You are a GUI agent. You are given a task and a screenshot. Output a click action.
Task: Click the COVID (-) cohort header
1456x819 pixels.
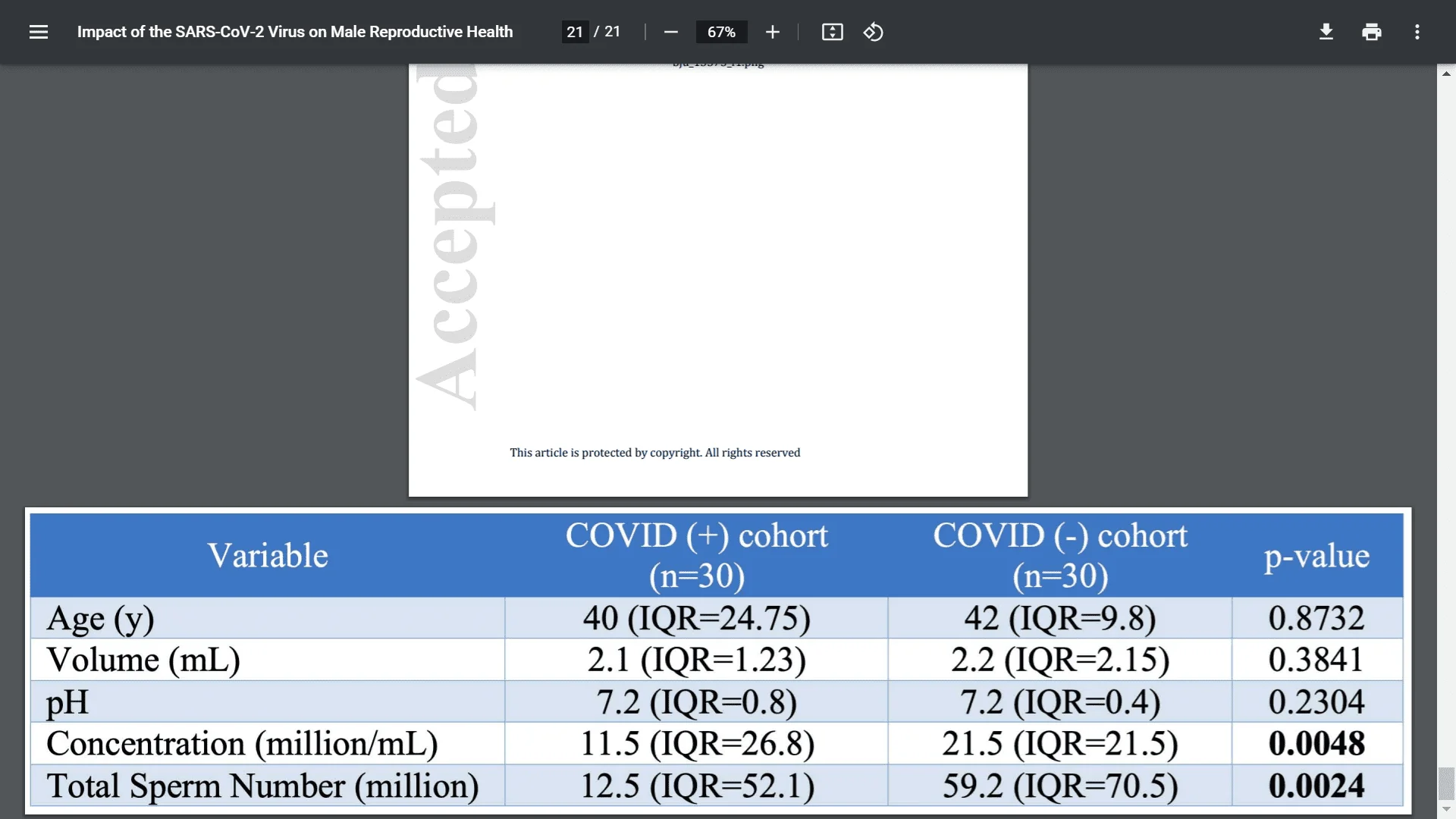pyautogui.click(x=1060, y=555)
